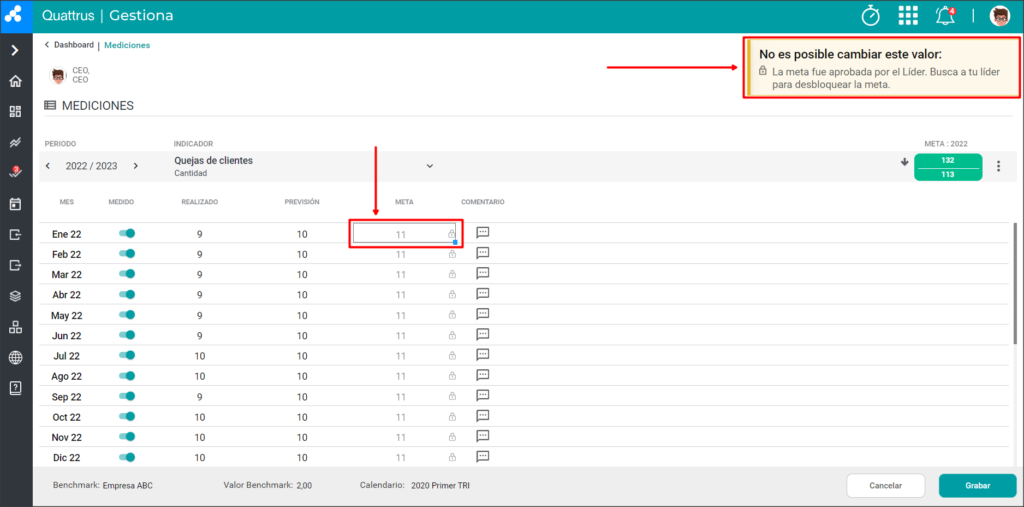The height and width of the screenshot is (507, 1024).
Task: Open the comment icon for Abr 22
Action: (x=483, y=293)
